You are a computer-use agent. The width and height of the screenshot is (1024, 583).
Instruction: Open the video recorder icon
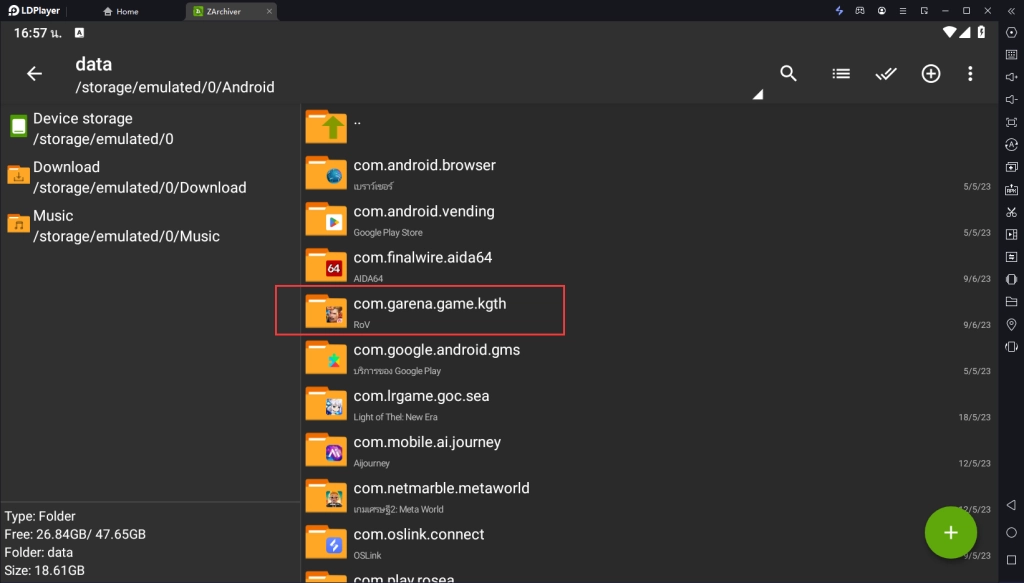coord(1011,234)
